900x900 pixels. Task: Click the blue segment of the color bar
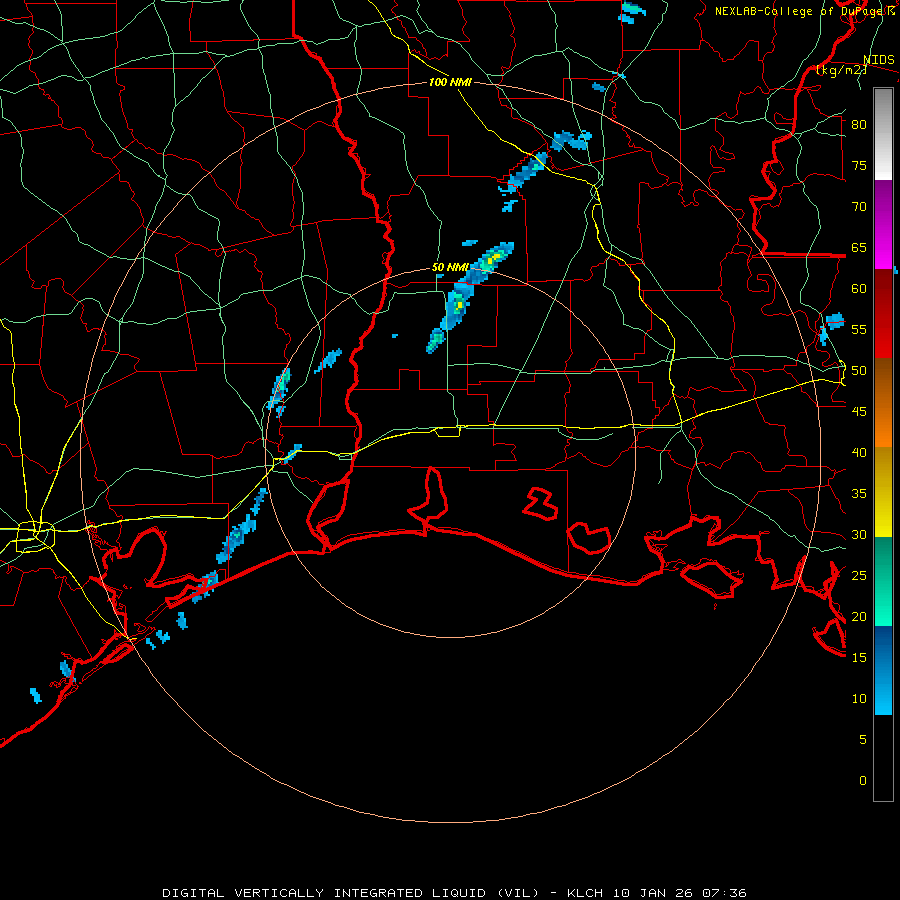[883, 670]
